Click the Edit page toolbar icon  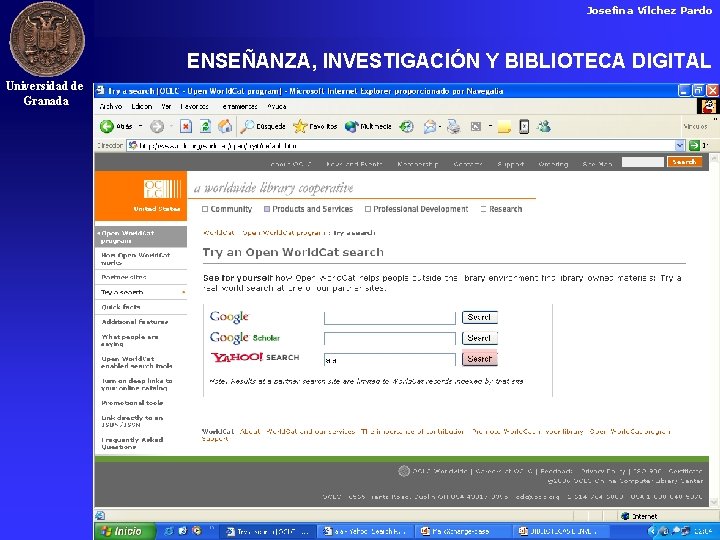(476, 126)
